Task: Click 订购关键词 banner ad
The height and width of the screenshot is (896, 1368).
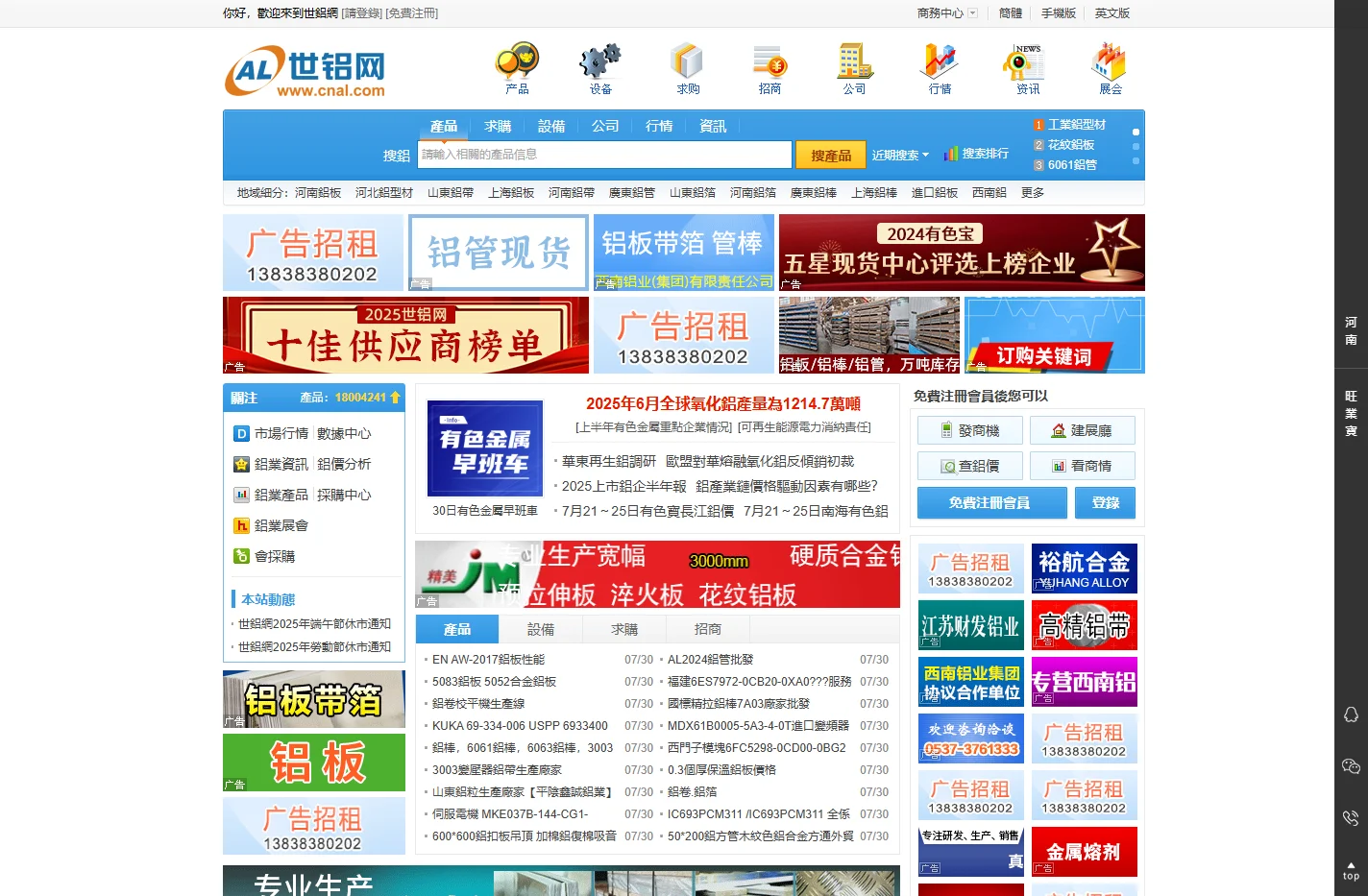Action: click(1055, 335)
